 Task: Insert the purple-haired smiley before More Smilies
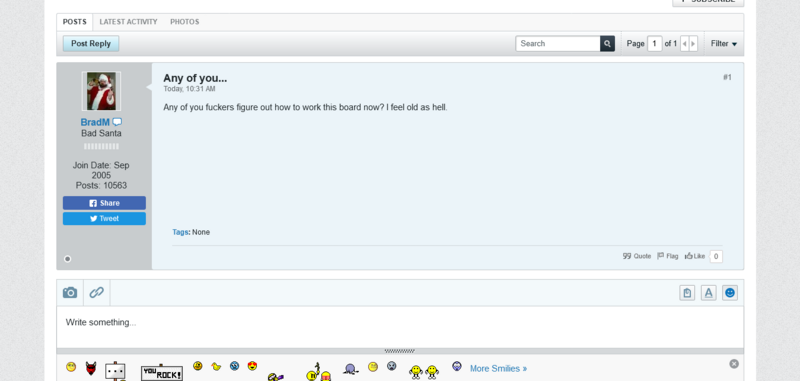coord(457,366)
